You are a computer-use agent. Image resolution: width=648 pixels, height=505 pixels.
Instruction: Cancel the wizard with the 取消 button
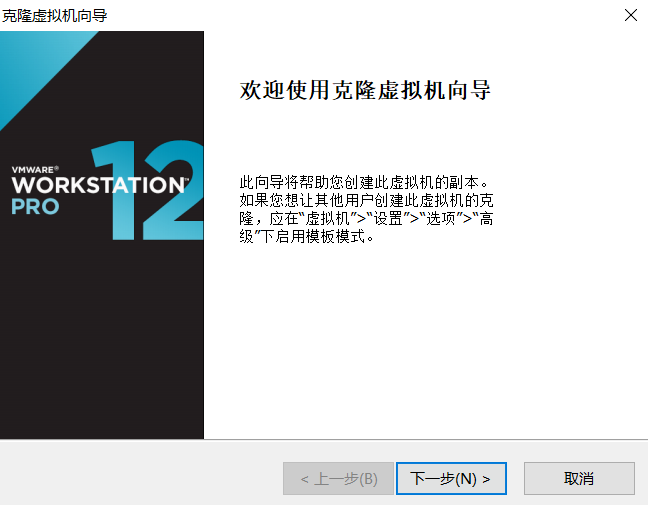579,479
